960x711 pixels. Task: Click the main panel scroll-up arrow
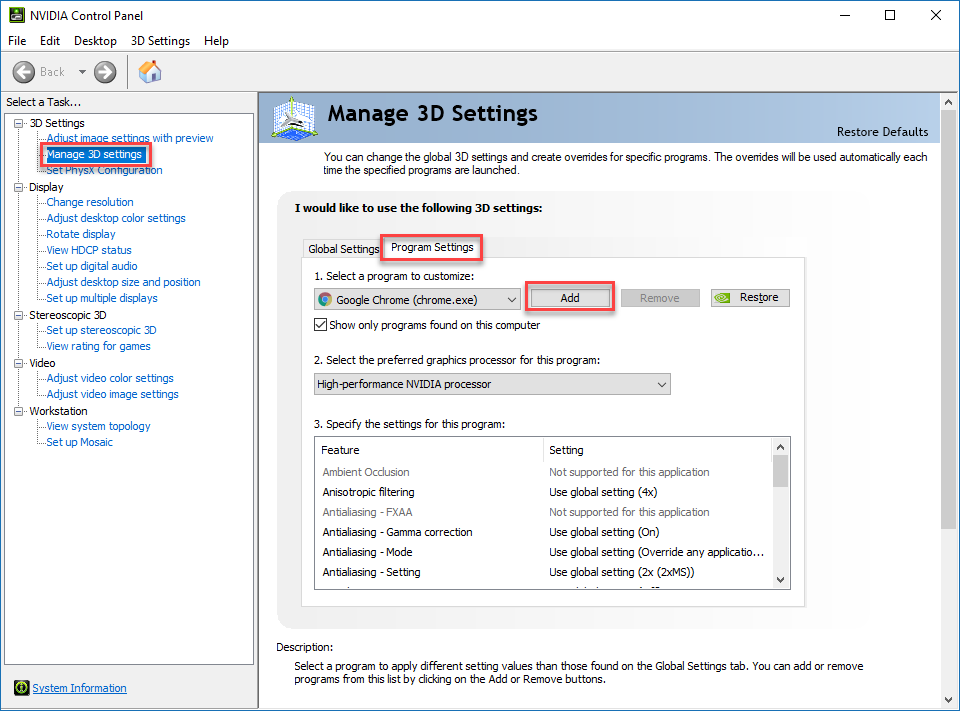pyautogui.click(x=948, y=102)
